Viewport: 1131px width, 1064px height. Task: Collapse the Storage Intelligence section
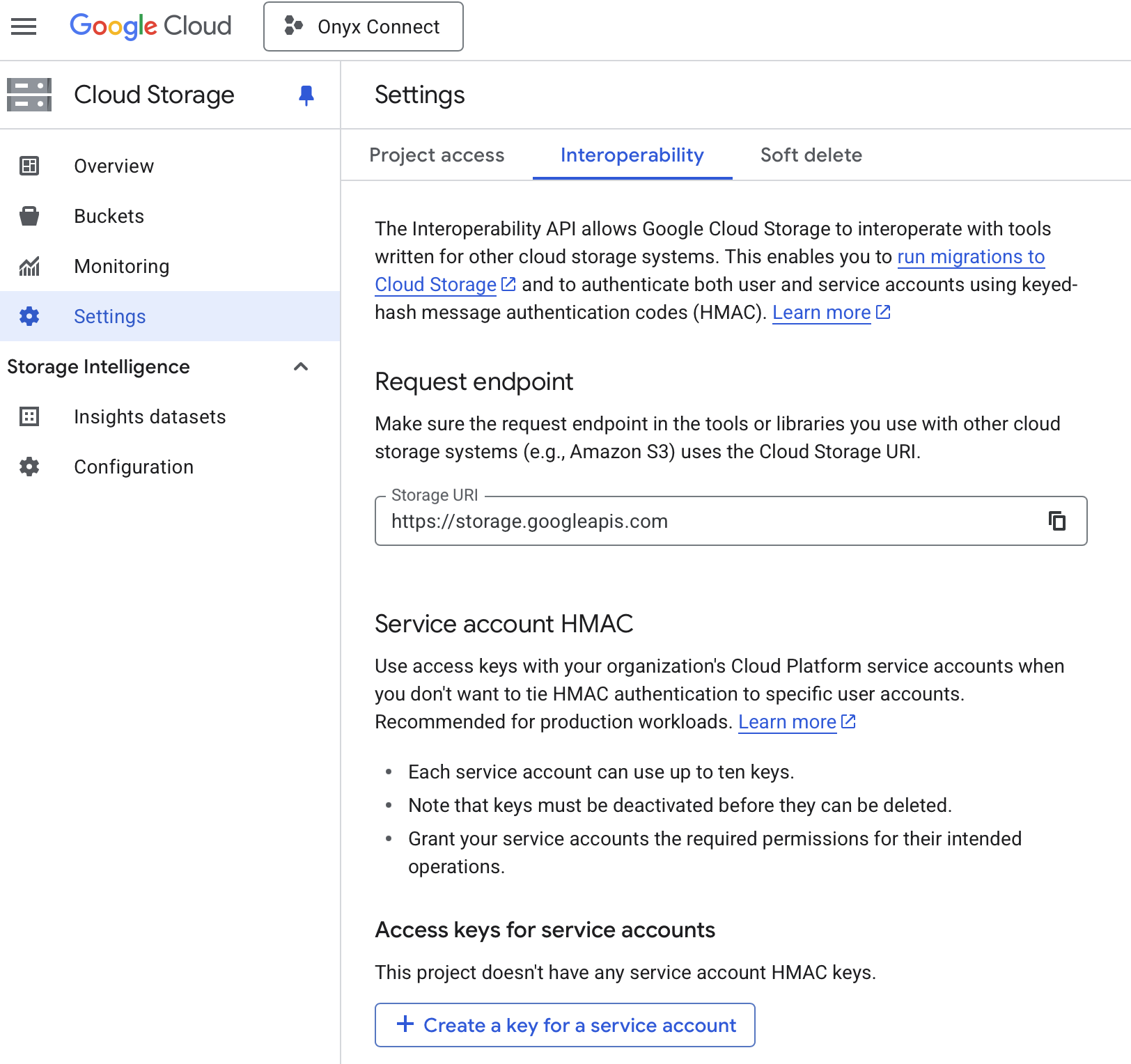tap(301, 367)
